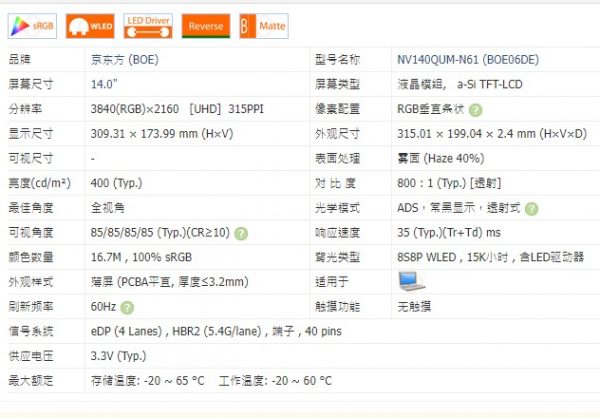The width and height of the screenshot is (600, 418).
Task: Select the surface value 雾面 (Haze 40%)
Action: pyautogui.click(x=441, y=158)
